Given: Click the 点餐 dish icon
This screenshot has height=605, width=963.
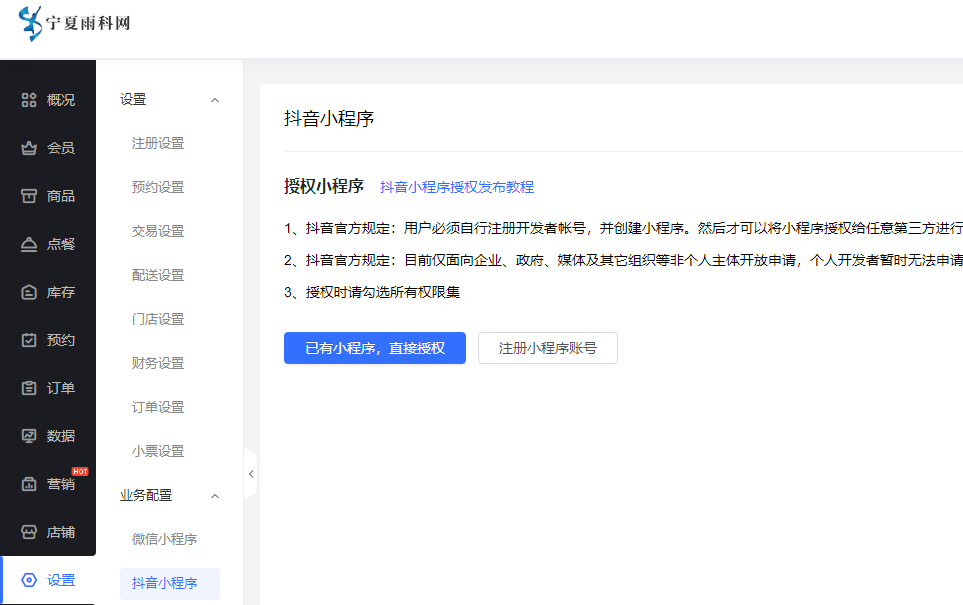Looking at the screenshot, I should pos(29,244).
